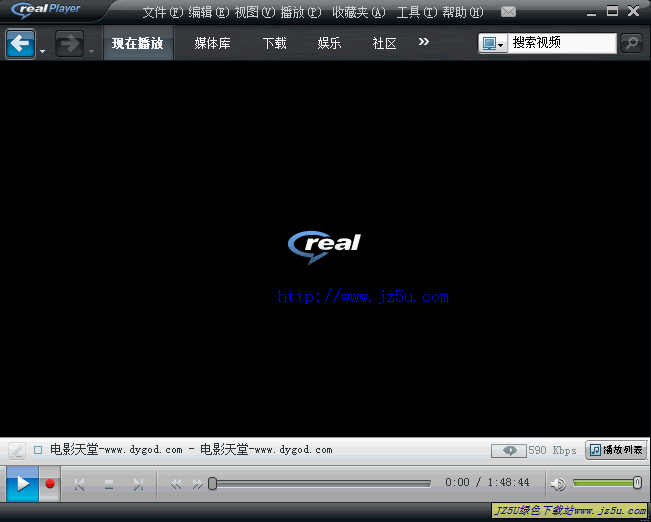Open the message center envelope icon
Image resolution: width=651 pixels, height=522 pixels.
[508, 12]
